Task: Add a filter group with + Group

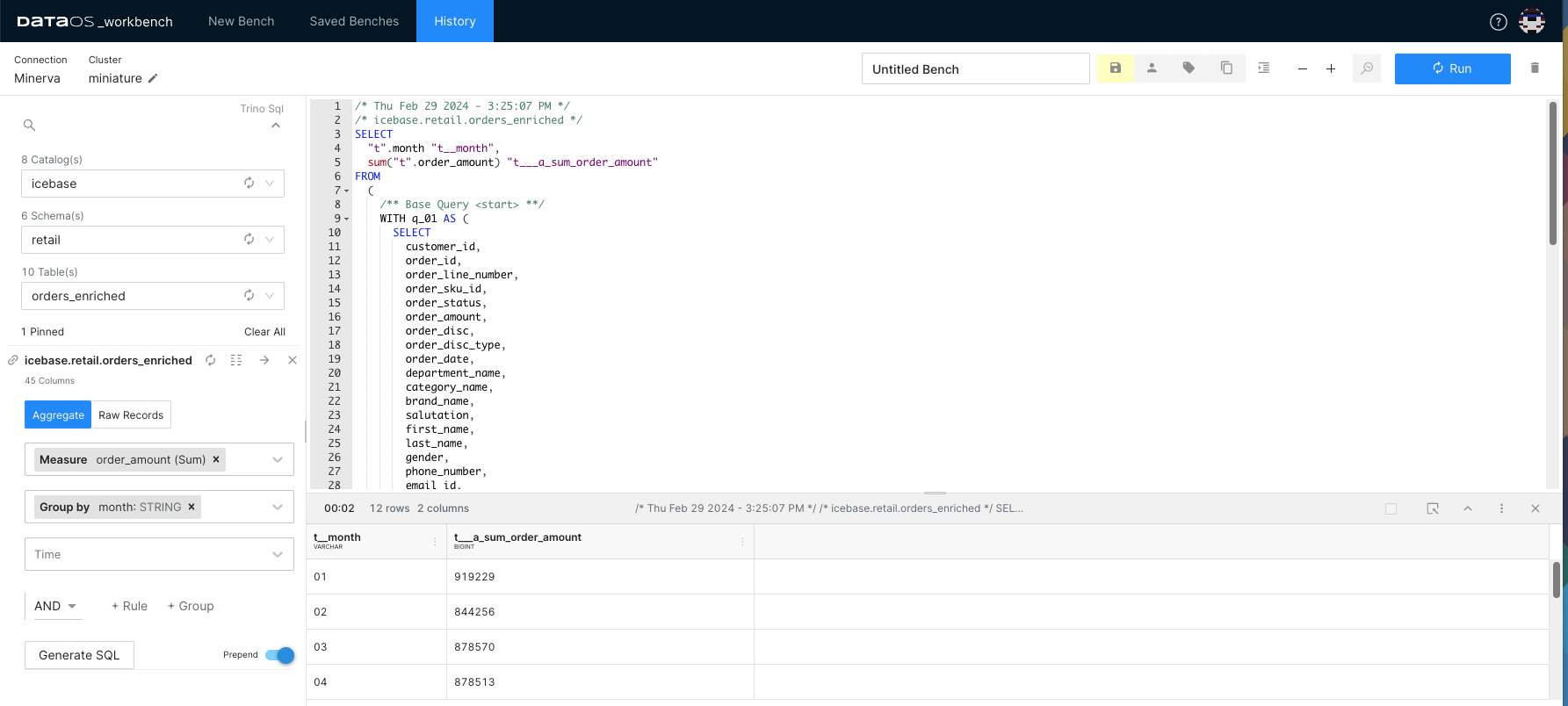Action: pyautogui.click(x=191, y=606)
